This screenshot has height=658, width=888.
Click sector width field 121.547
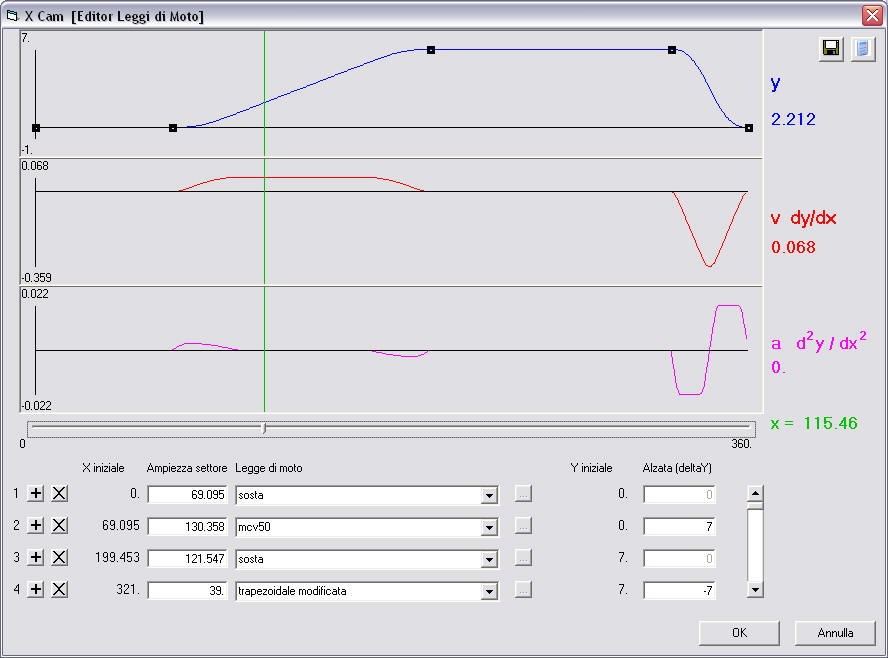click(x=187, y=558)
